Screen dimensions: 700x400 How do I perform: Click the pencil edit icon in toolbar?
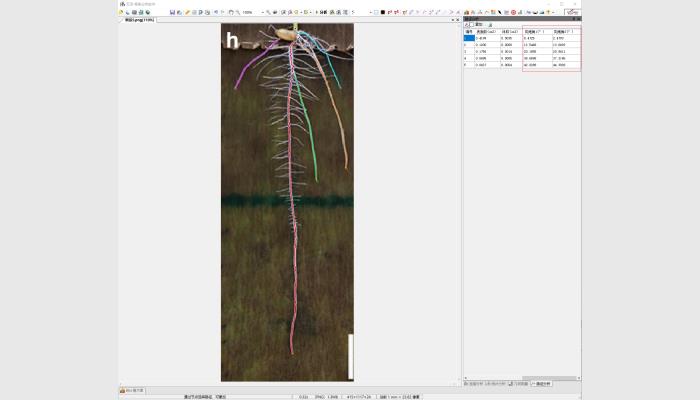pyautogui.click(x=187, y=12)
